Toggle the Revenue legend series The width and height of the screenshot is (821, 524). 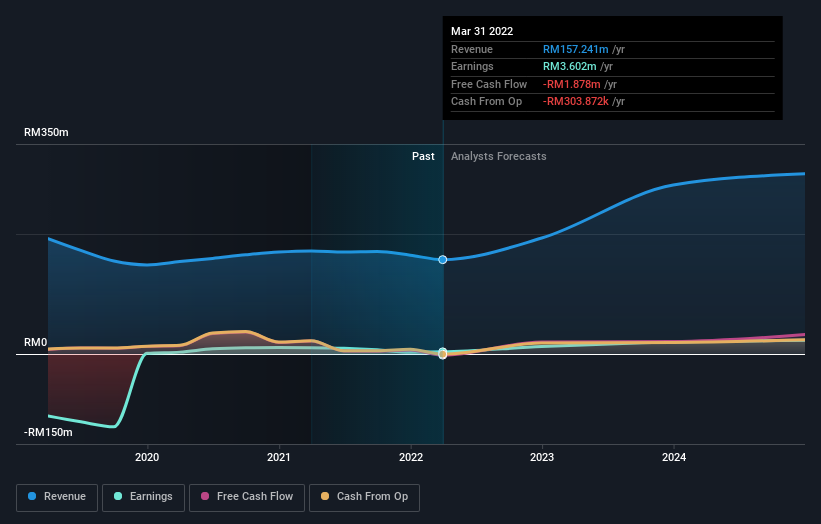57,497
